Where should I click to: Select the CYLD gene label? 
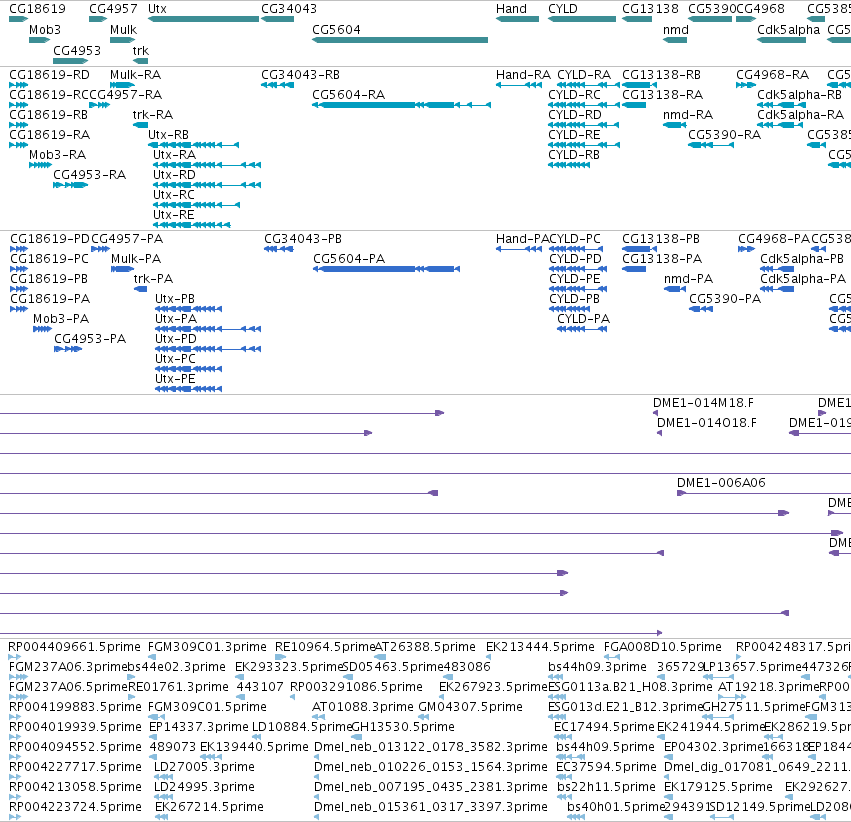[563, 9]
